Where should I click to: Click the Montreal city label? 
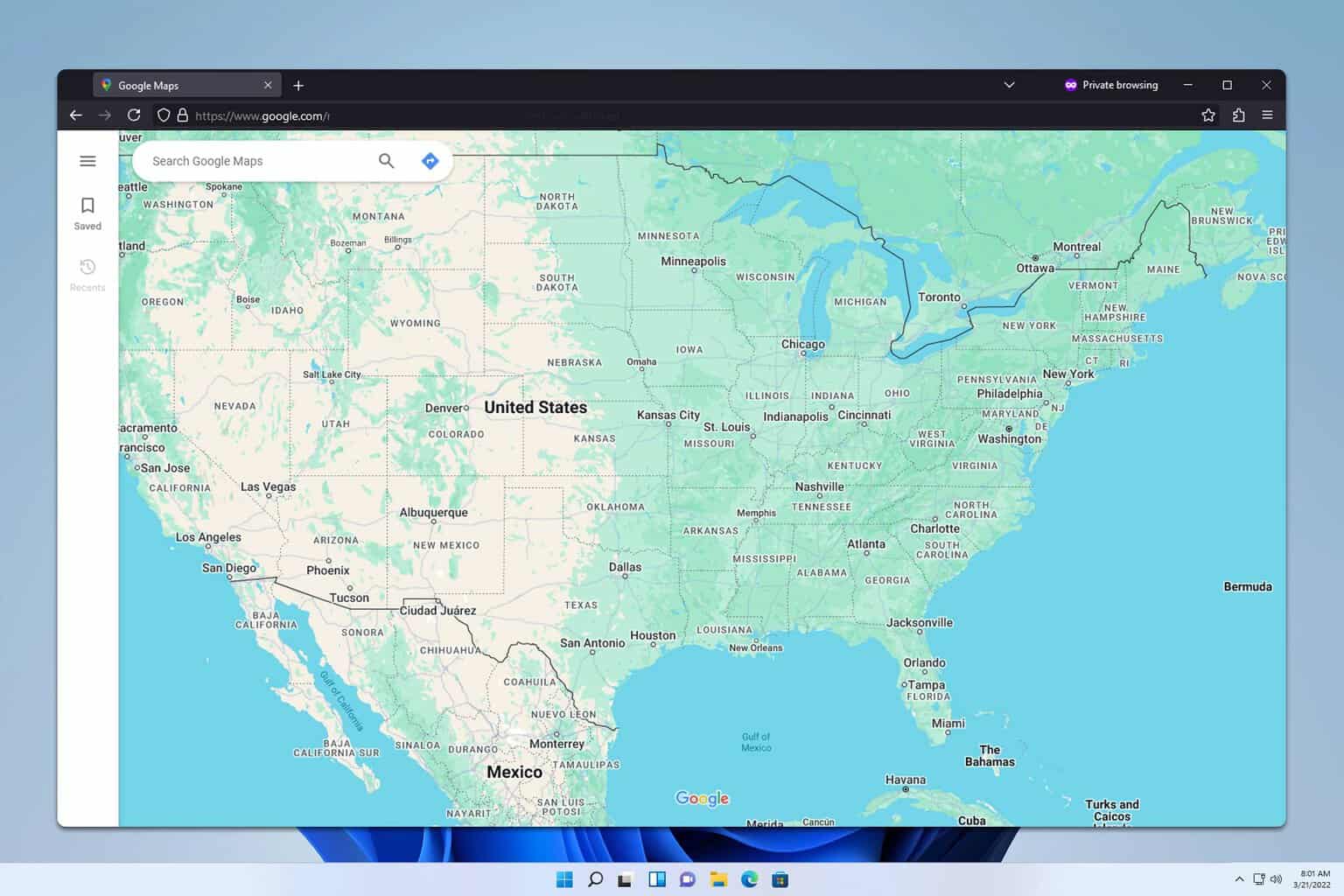(x=1077, y=247)
